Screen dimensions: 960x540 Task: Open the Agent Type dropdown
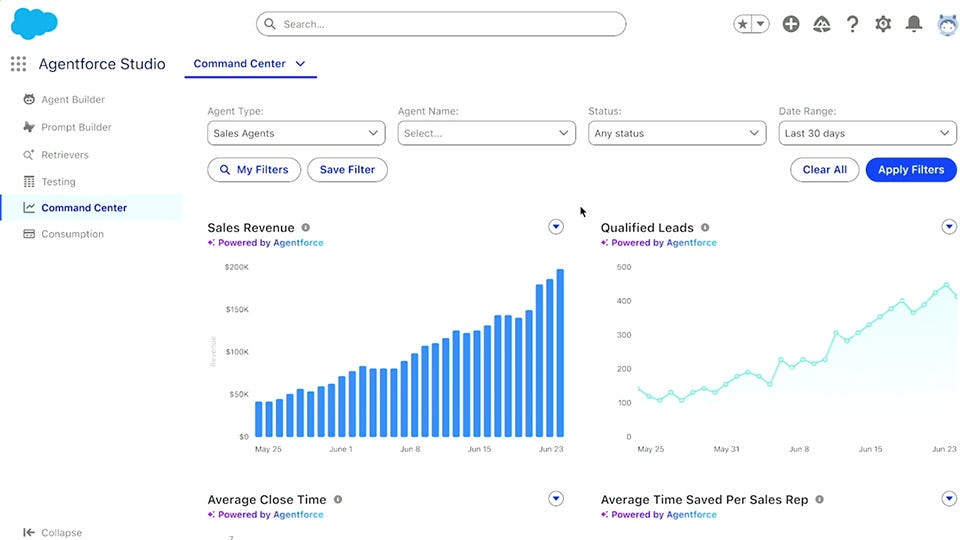(x=296, y=133)
